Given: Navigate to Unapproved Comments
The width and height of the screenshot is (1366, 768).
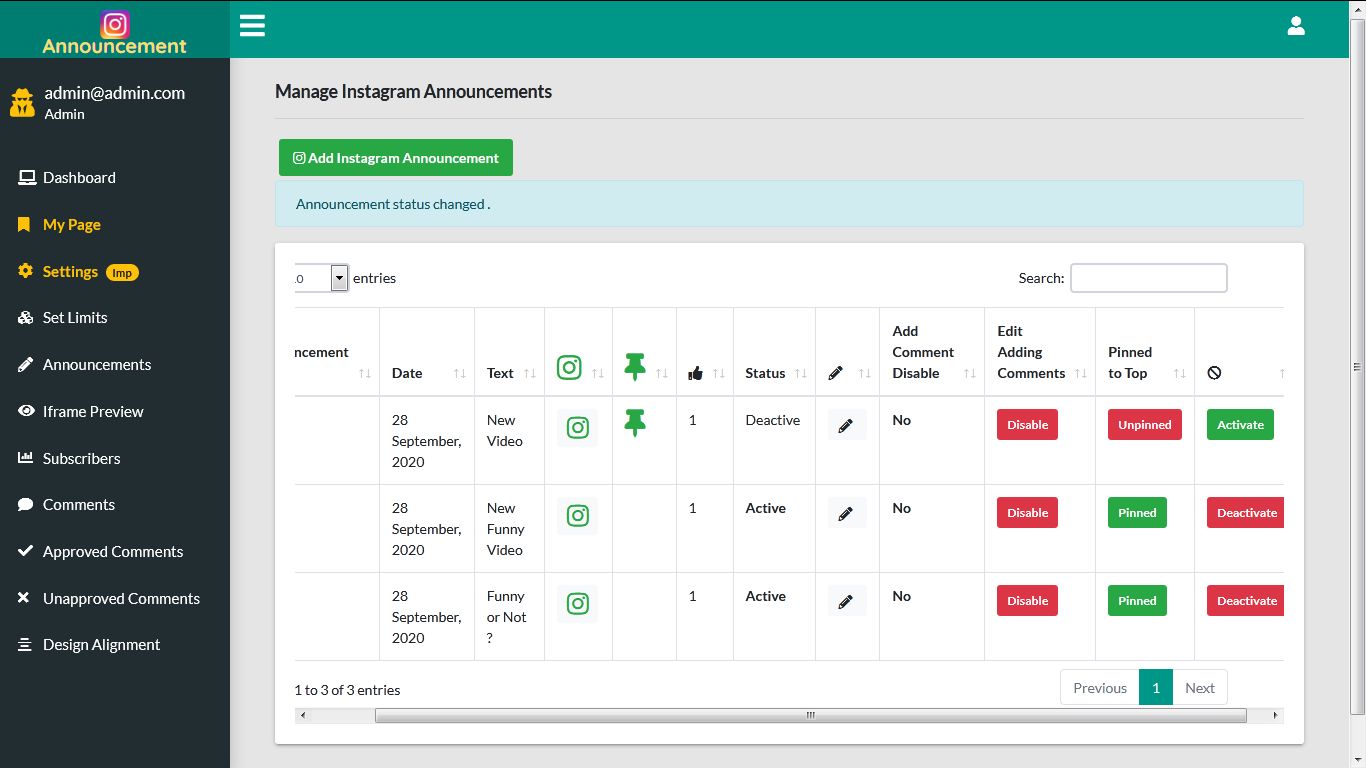Looking at the screenshot, I should tap(121, 597).
